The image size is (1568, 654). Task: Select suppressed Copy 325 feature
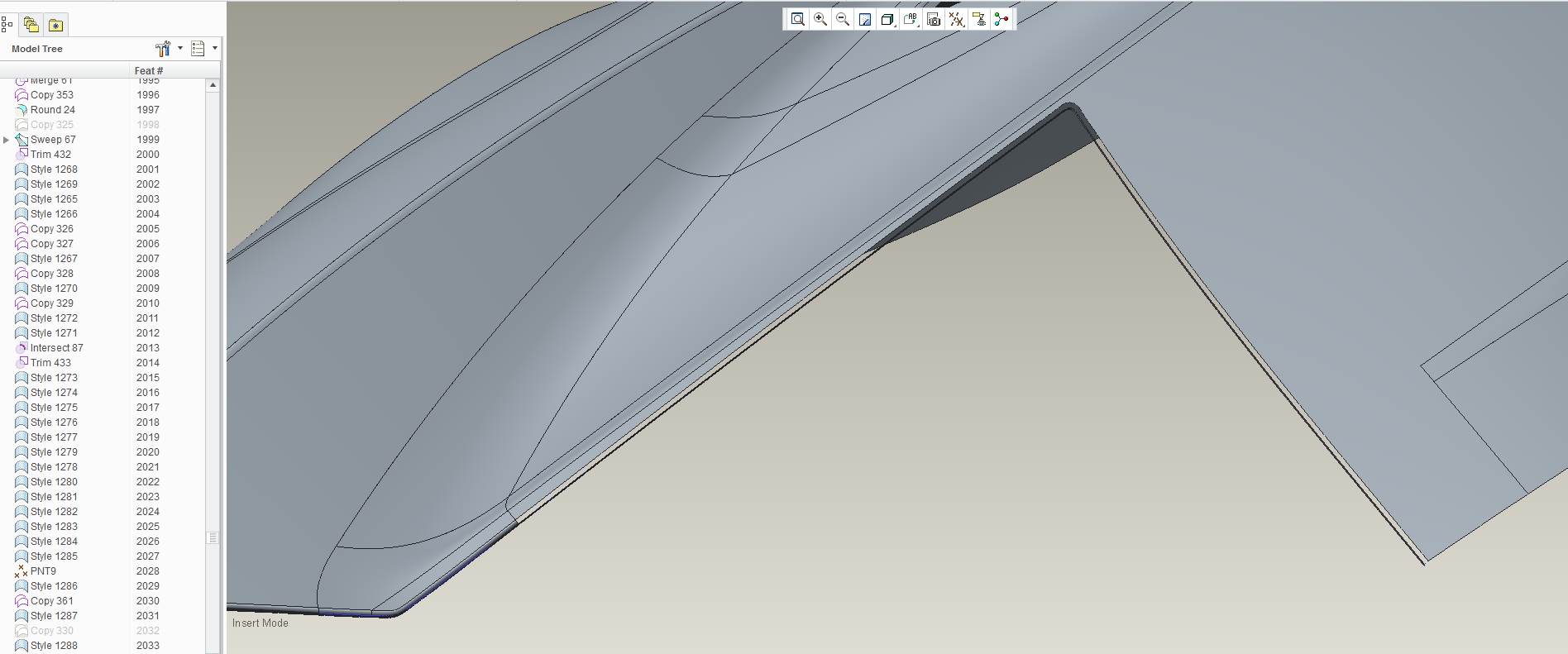pos(52,125)
